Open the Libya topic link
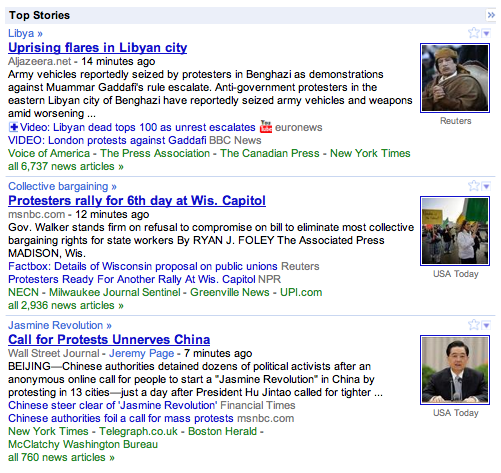The image size is (501, 473). pyautogui.click(x=25, y=33)
